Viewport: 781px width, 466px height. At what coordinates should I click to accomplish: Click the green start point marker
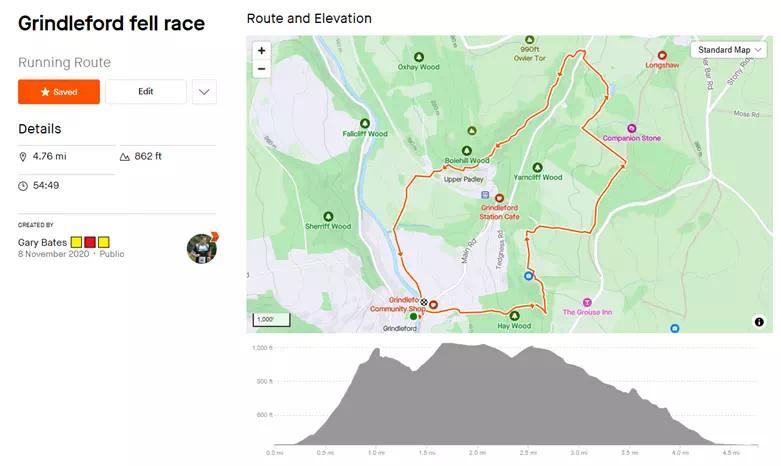[x=414, y=317]
